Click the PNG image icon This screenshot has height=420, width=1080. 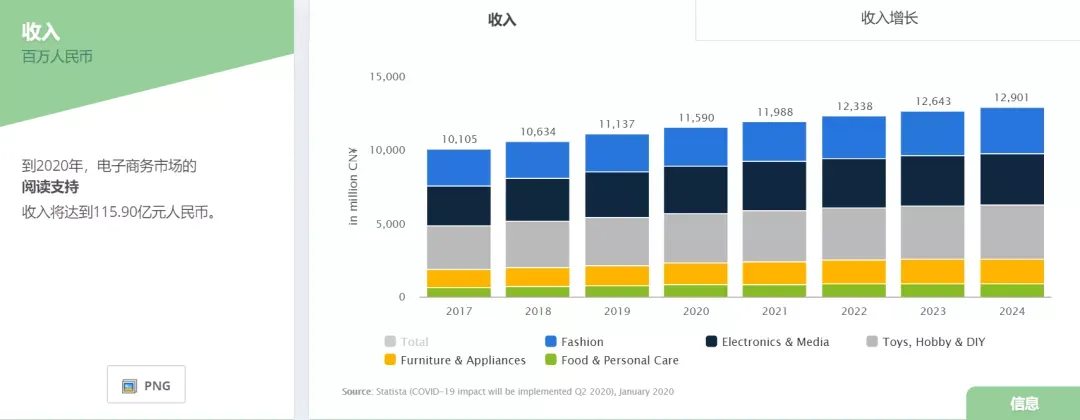point(129,386)
